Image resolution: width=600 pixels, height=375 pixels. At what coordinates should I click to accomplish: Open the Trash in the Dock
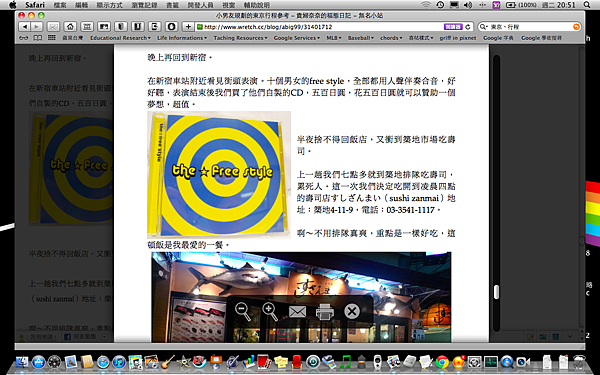coord(579,362)
